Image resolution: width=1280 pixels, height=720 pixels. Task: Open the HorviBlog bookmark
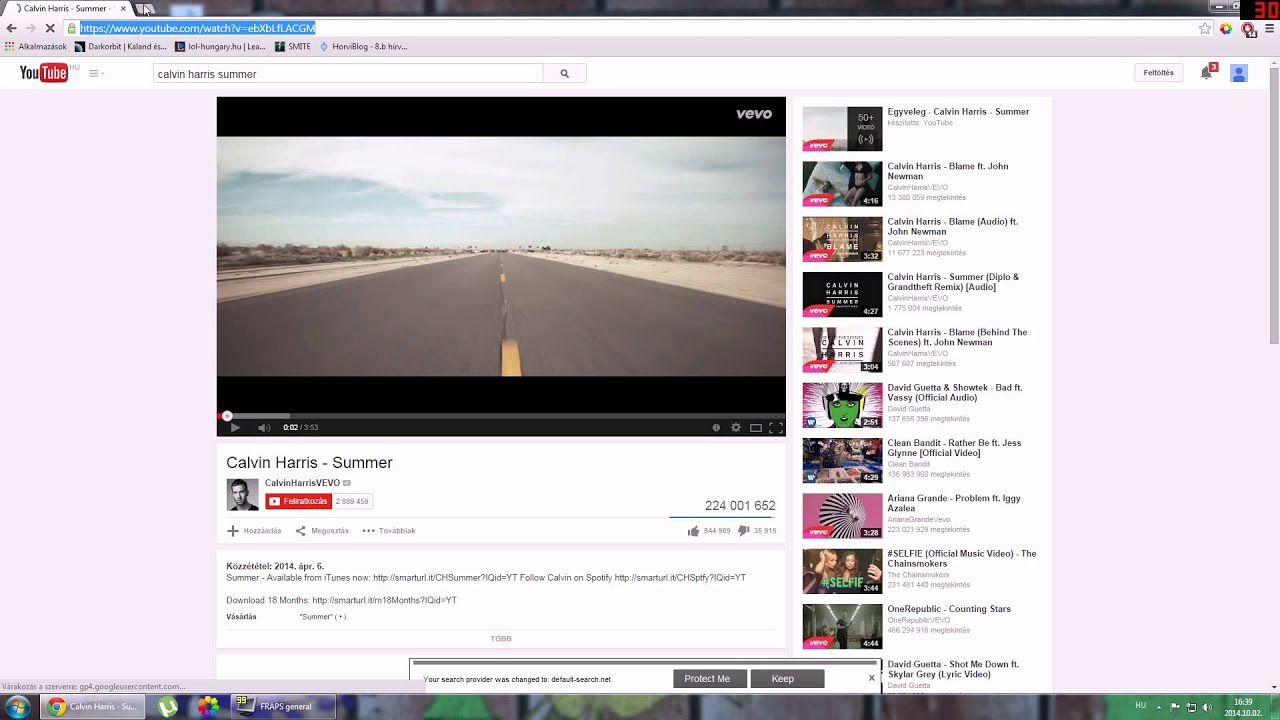363,46
